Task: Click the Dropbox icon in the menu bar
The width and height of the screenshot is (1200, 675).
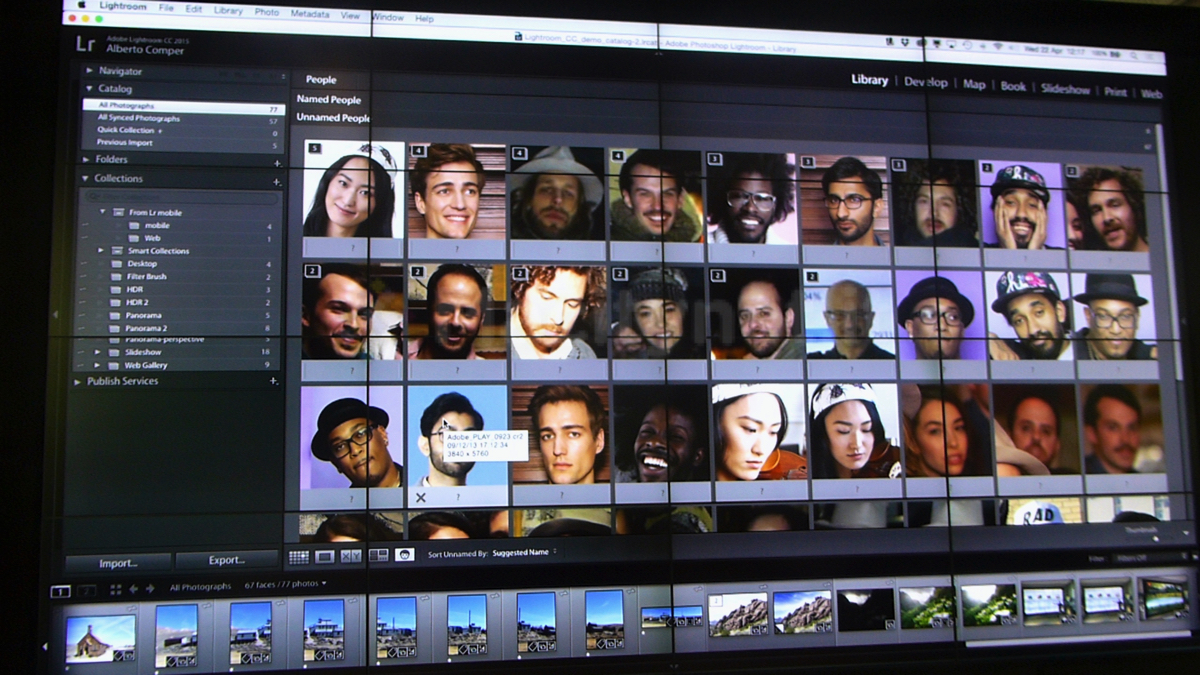Action: [906, 43]
